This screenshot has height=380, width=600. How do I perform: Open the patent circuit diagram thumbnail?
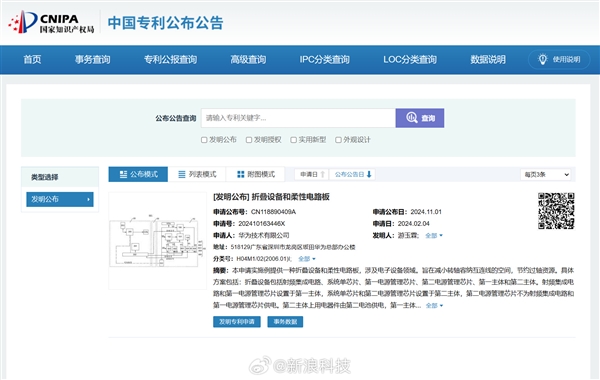coord(158,241)
